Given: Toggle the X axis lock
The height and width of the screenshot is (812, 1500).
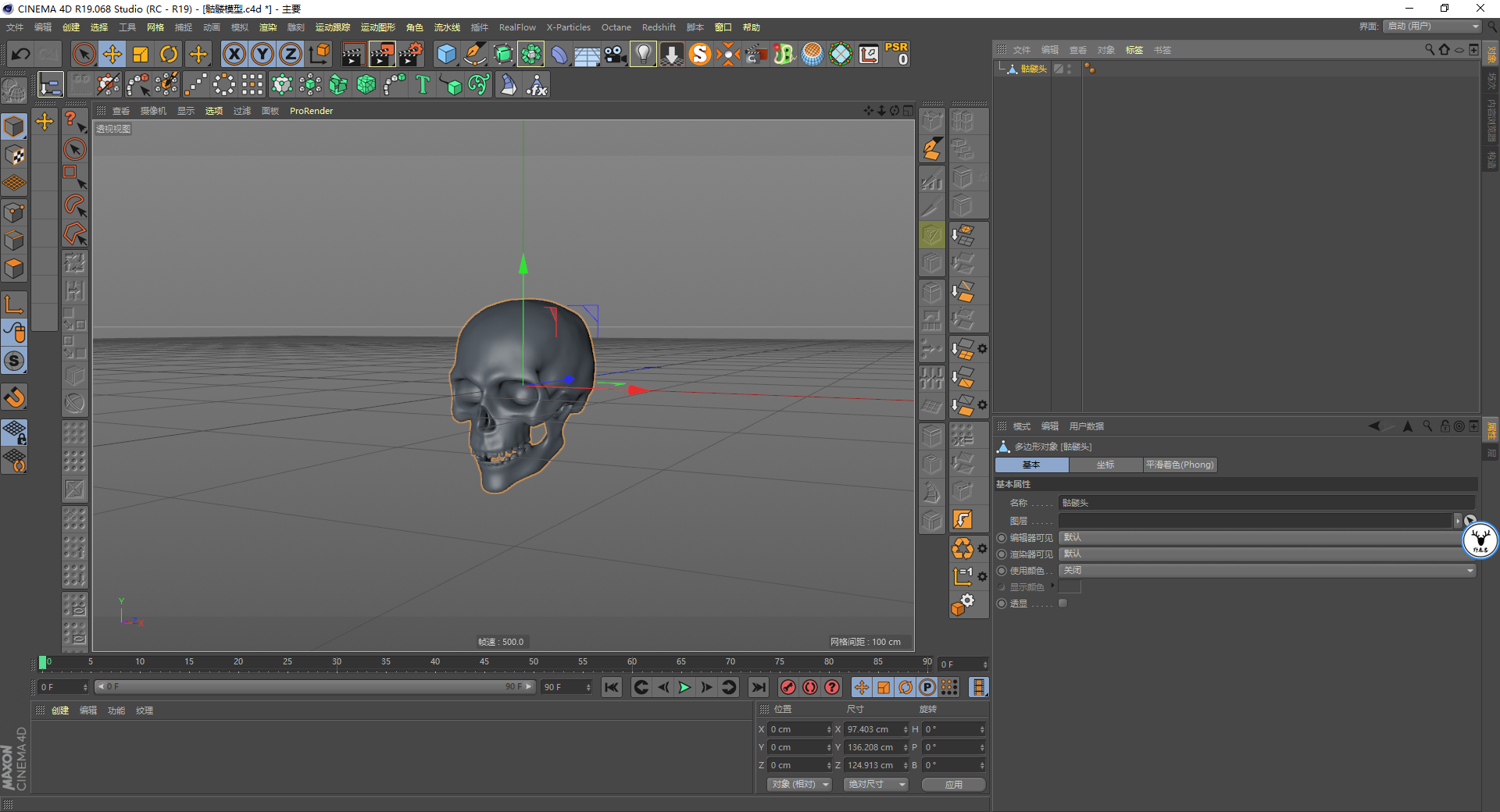Looking at the screenshot, I should (234, 54).
